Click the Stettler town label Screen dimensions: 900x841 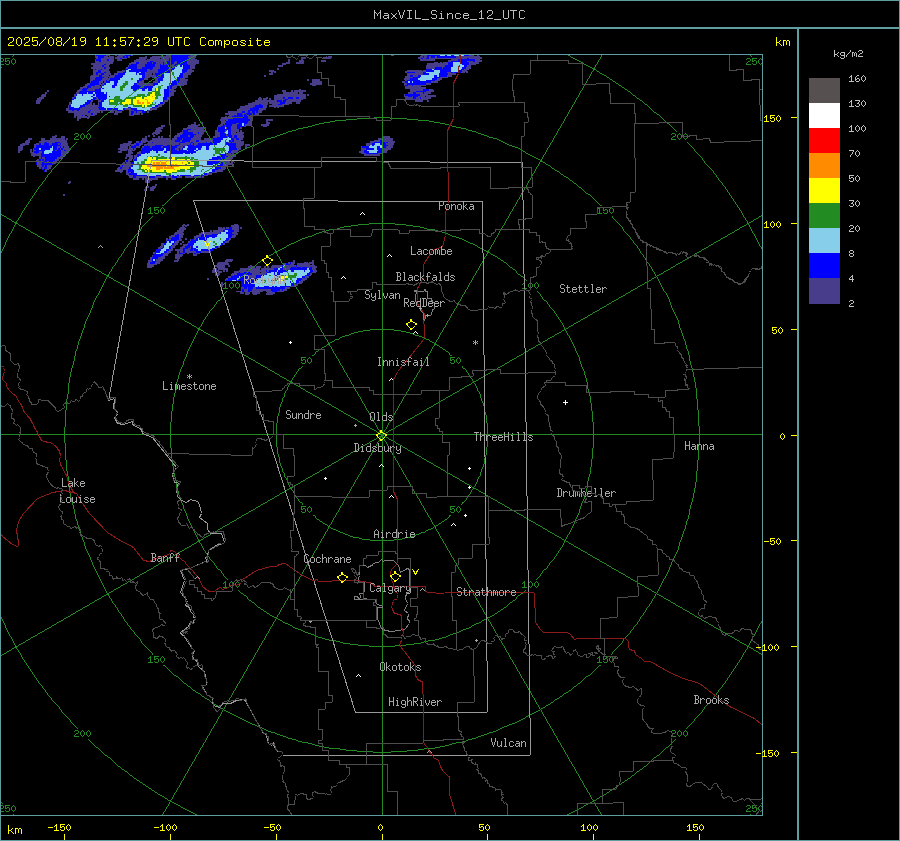coord(583,289)
